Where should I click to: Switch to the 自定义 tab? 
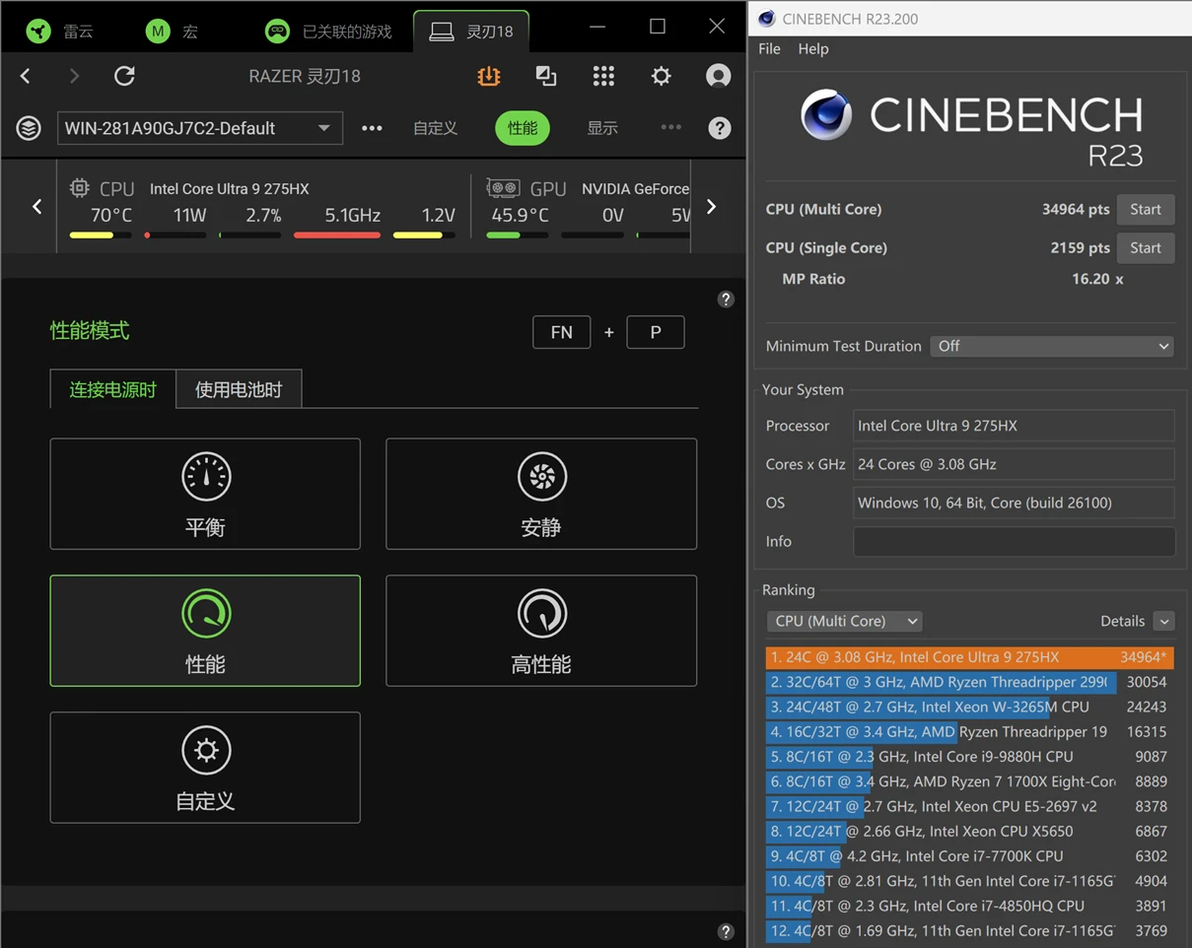pos(435,128)
